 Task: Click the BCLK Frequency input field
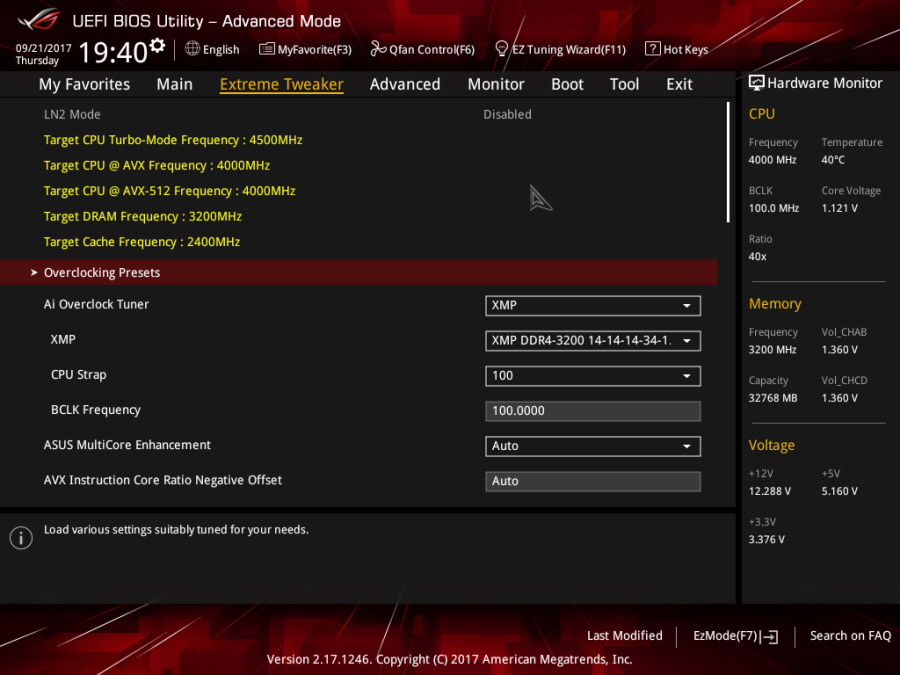click(x=593, y=411)
